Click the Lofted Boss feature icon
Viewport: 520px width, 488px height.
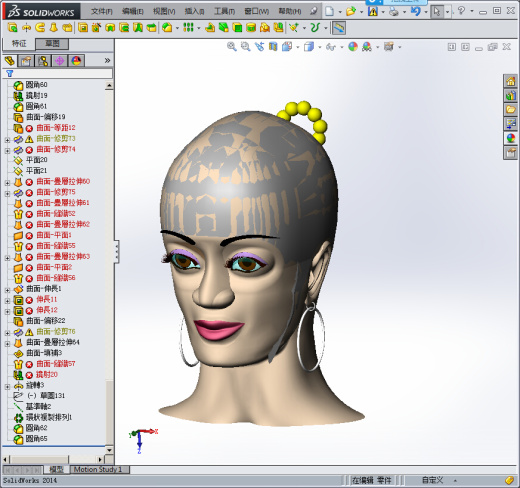tap(54, 28)
